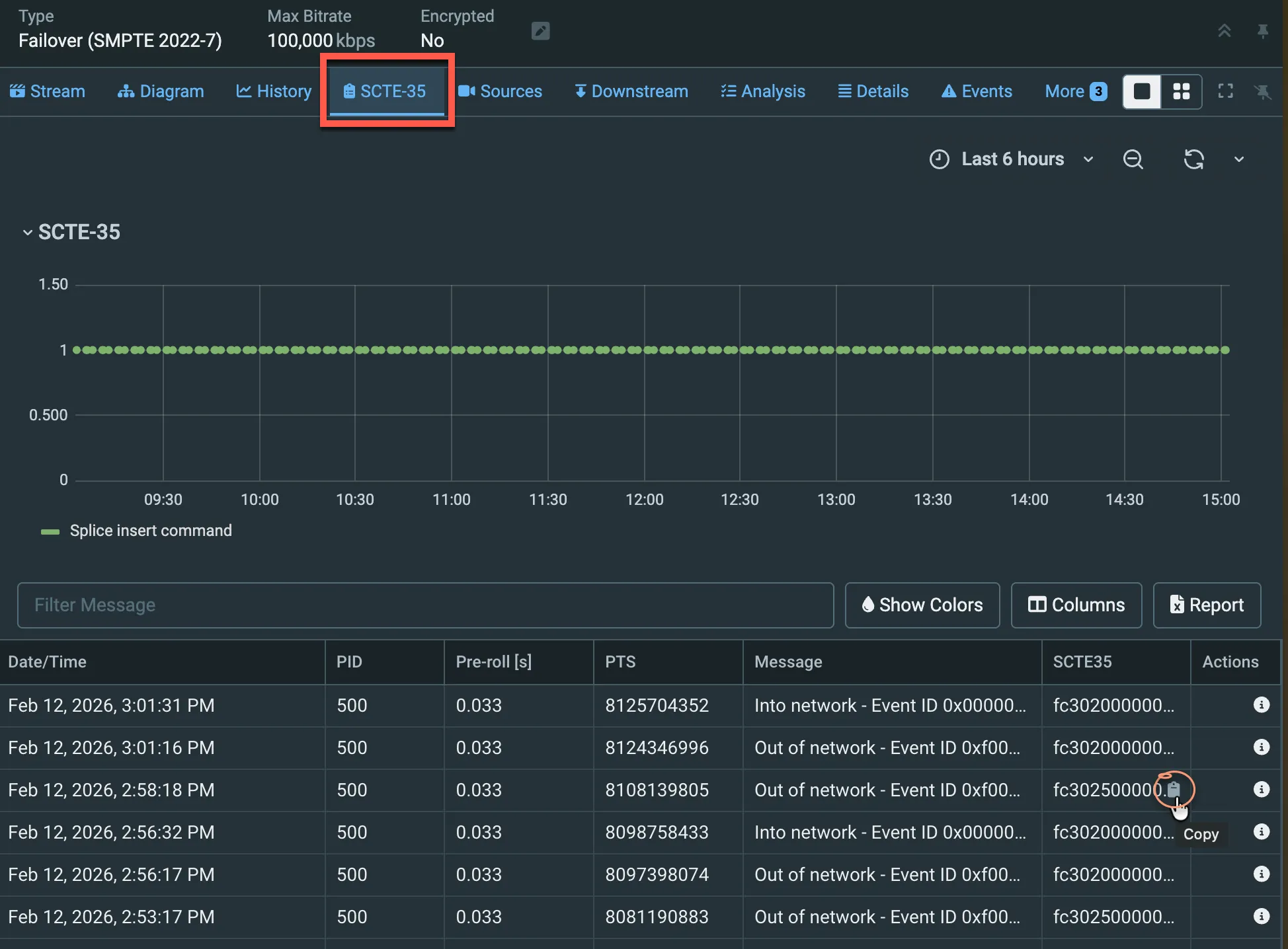The width and height of the screenshot is (1288, 949).
Task: Open the refresh interval dropdown arrow
Action: click(1239, 159)
